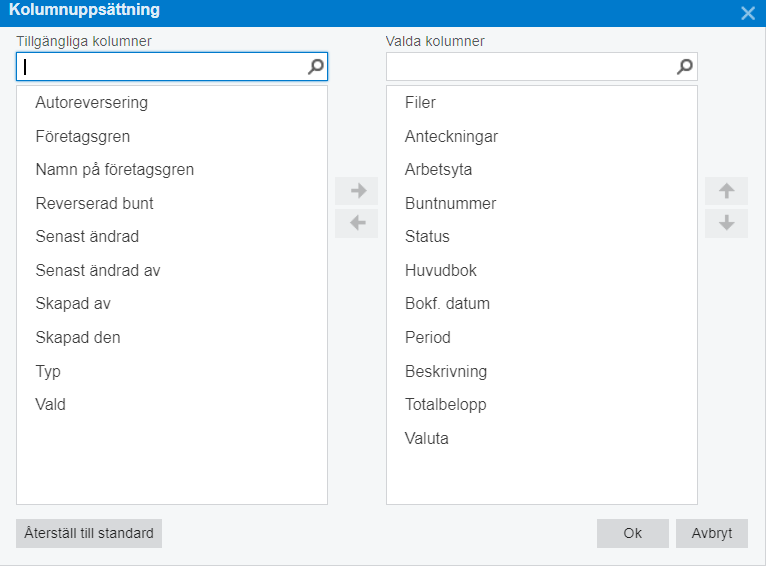Click the move-up arrow button
Image resolution: width=766 pixels, height=566 pixels.
coord(726,190)
